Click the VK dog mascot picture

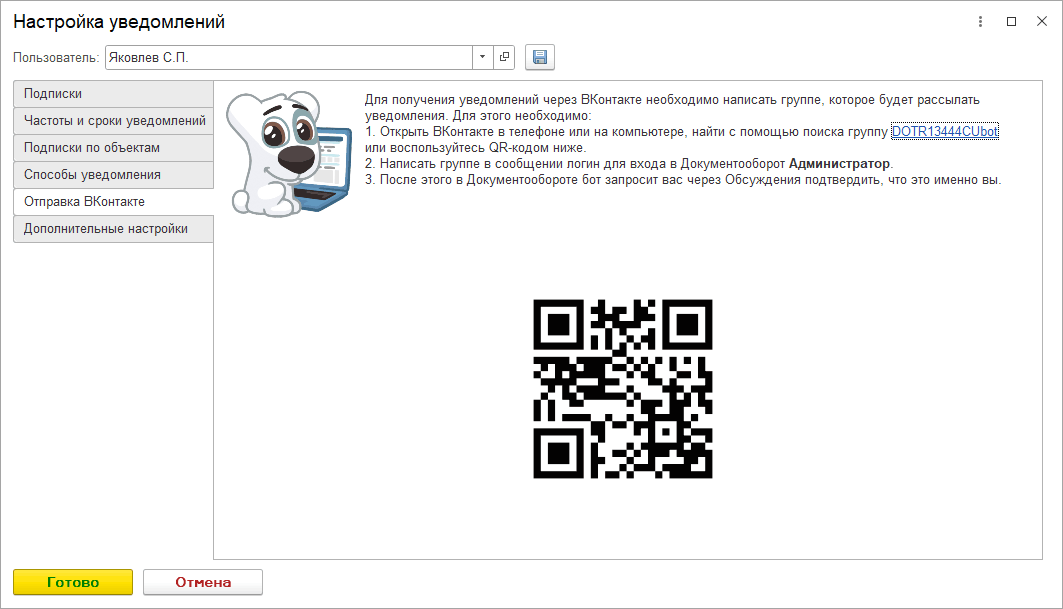pyautogui.click(x=289, y=153)
